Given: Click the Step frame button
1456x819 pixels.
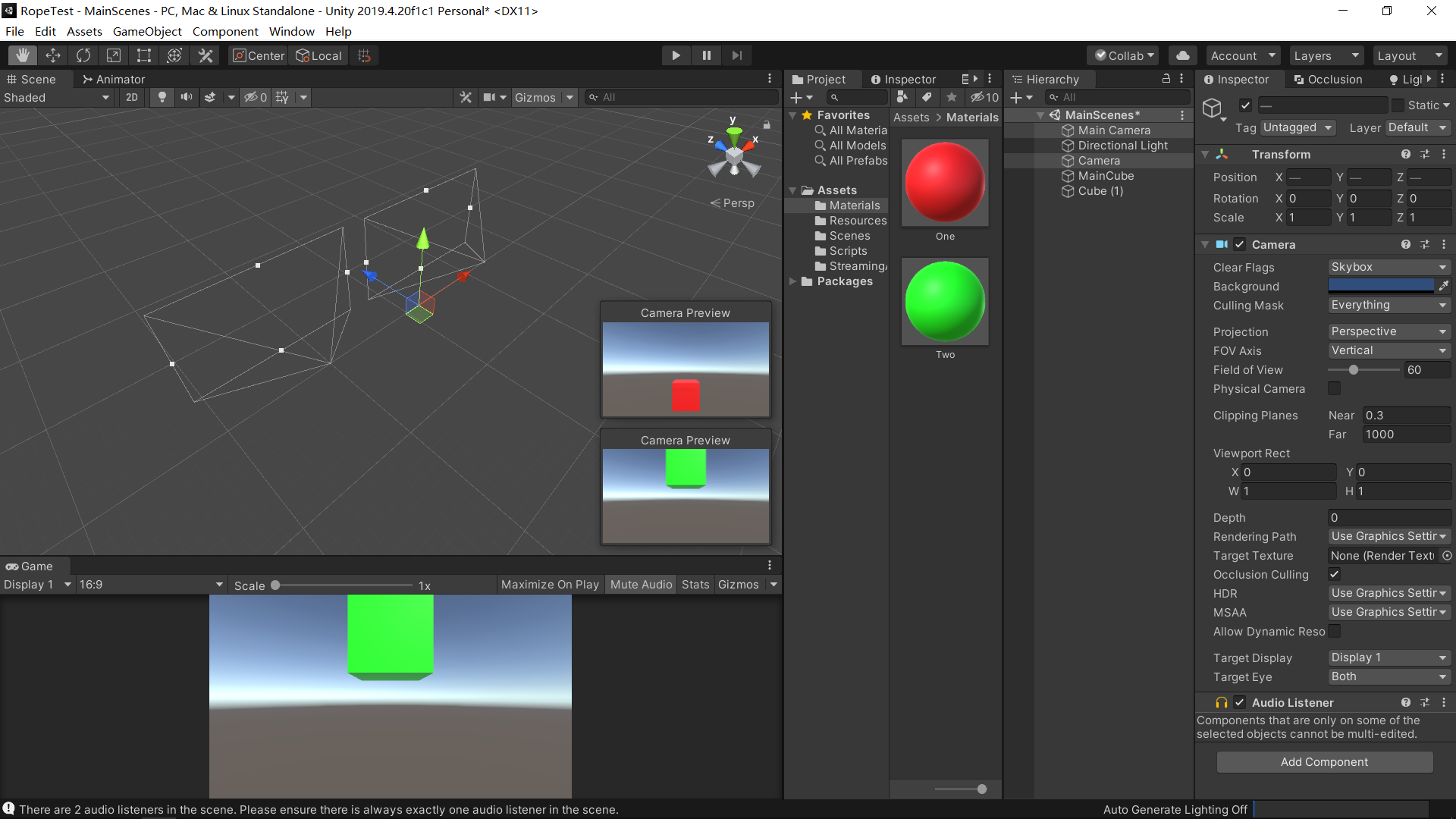Looking at the screenshot, I should pyautogui.click(x=736, y=55).
